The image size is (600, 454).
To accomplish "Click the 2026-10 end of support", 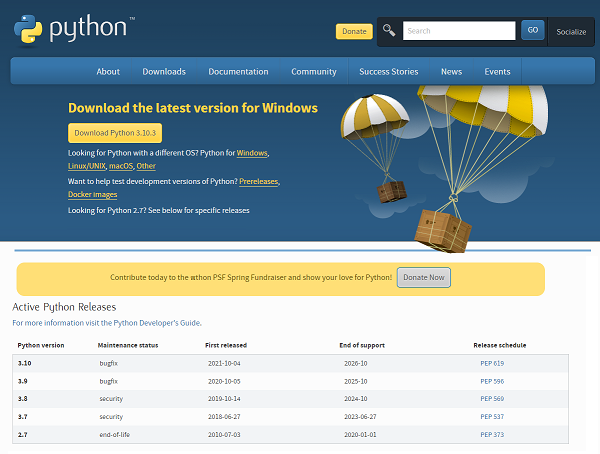I will (355, 363).
